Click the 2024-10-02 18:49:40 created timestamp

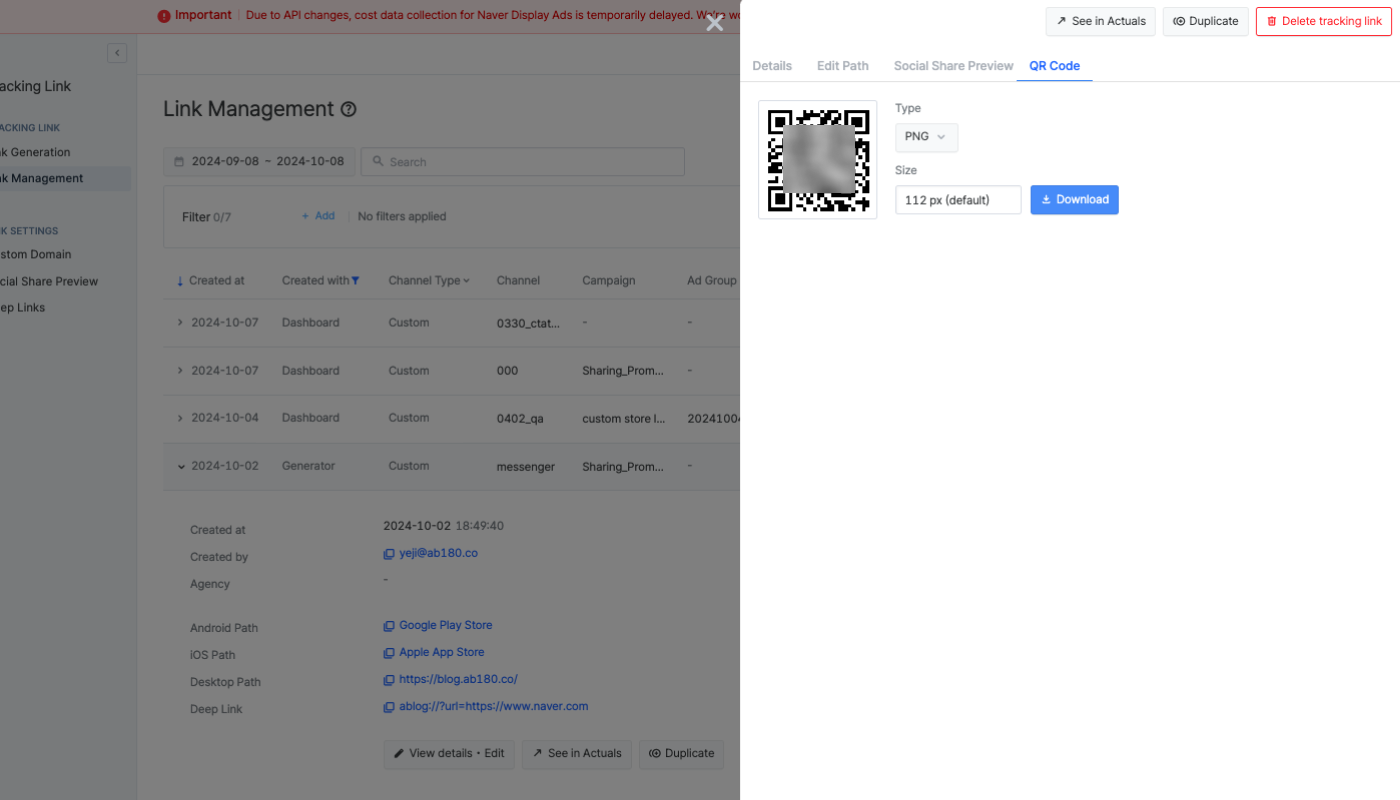443,526
